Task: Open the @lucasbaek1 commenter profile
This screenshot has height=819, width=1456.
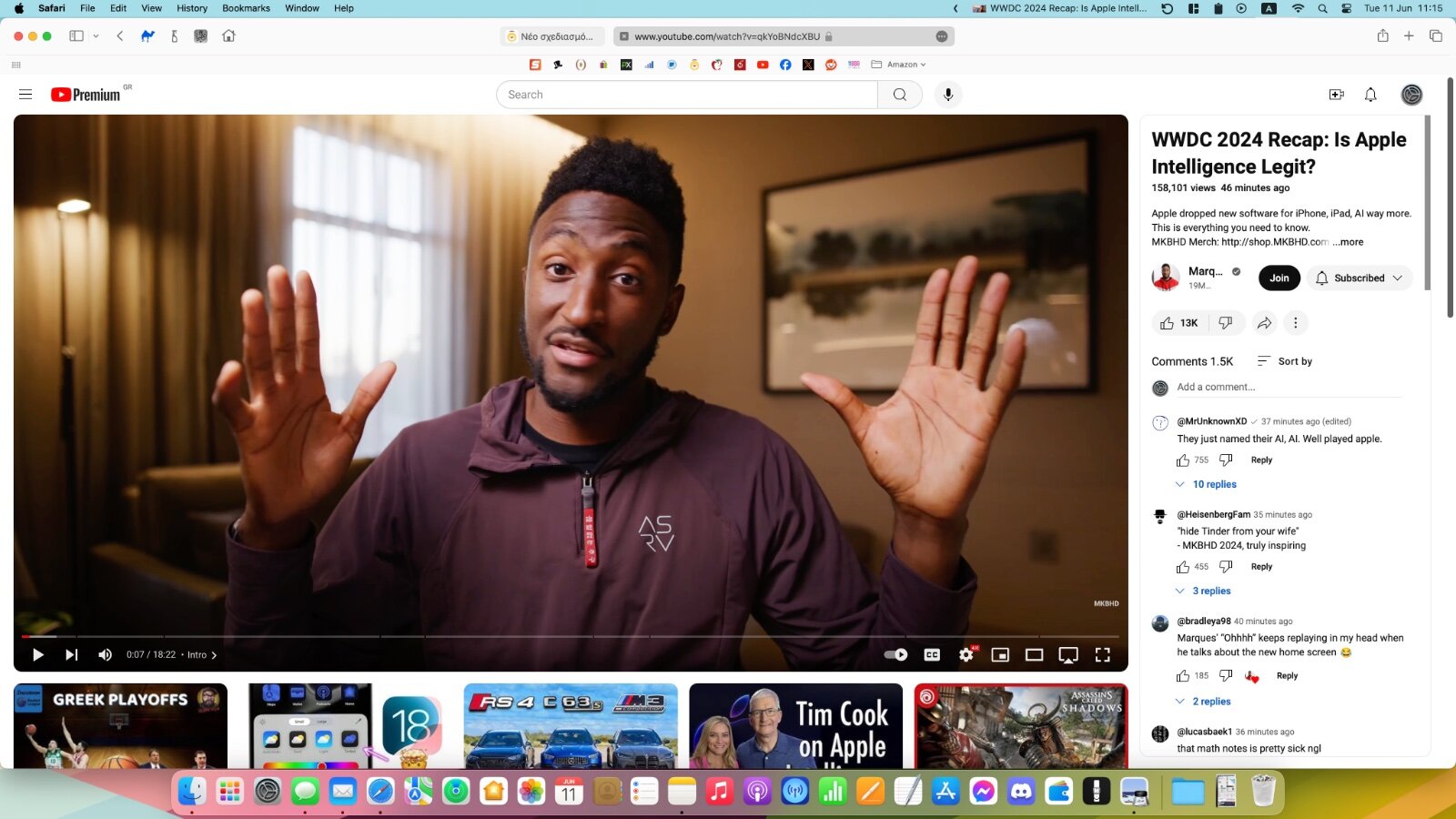Action: (x=1204, y=732)
